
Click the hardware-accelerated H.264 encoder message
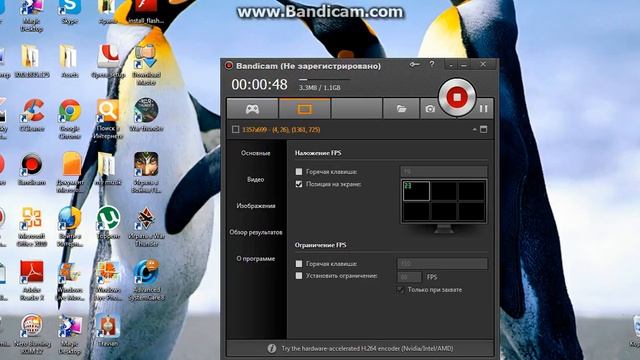click(x=367, y=349)
